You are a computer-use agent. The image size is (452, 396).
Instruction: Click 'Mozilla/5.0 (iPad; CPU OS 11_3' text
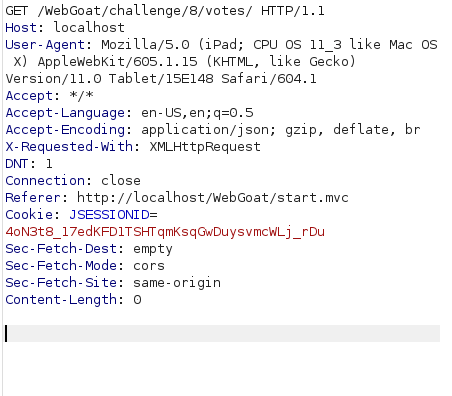pyautogui.click(x=221, y=44)
